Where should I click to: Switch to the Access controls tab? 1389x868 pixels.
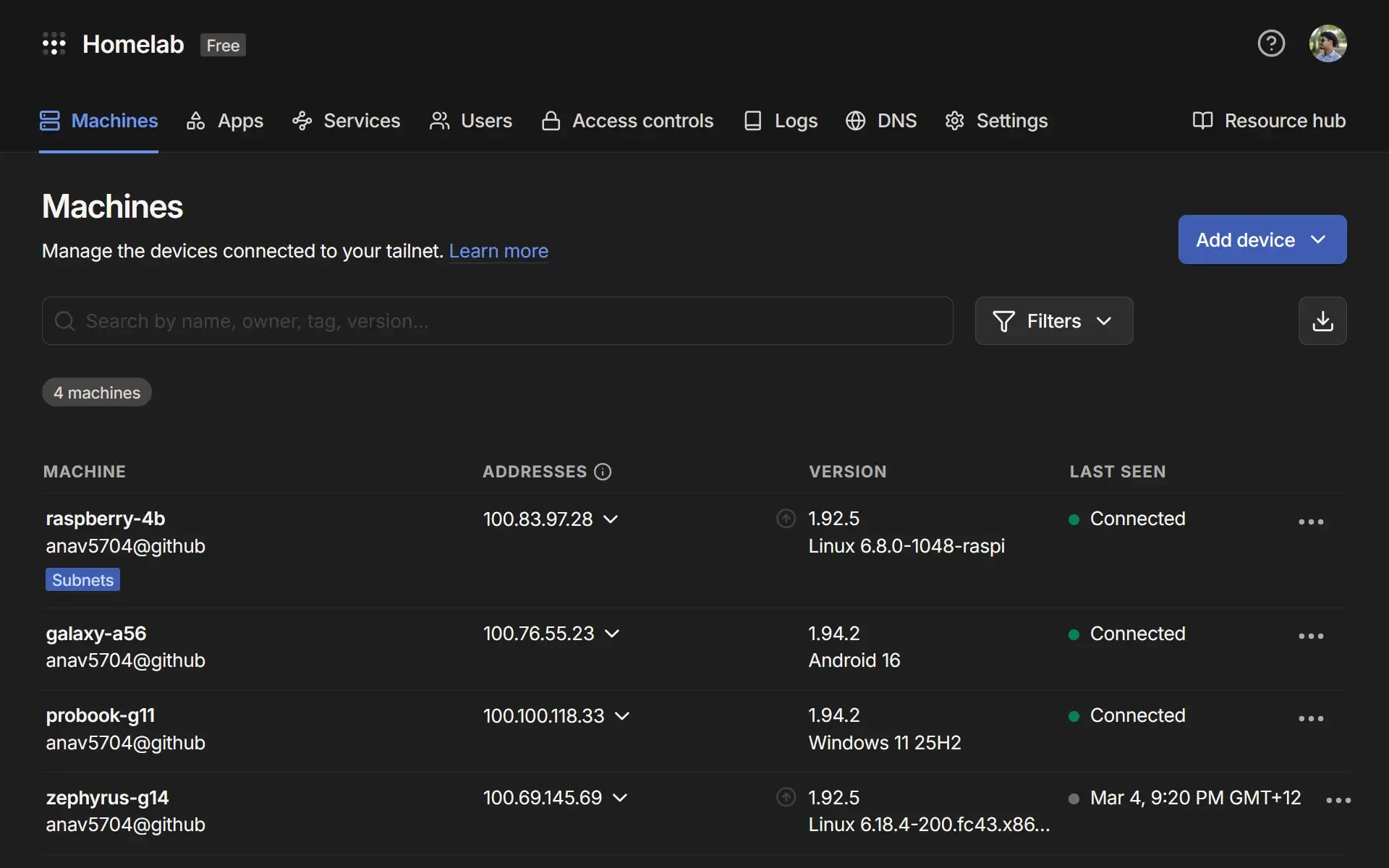tap(626, 120)
